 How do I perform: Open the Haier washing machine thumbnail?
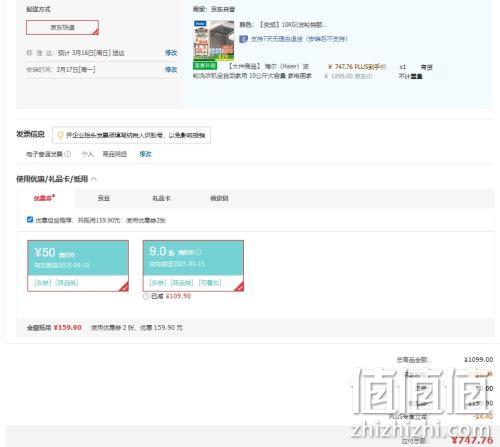[214, 40]
